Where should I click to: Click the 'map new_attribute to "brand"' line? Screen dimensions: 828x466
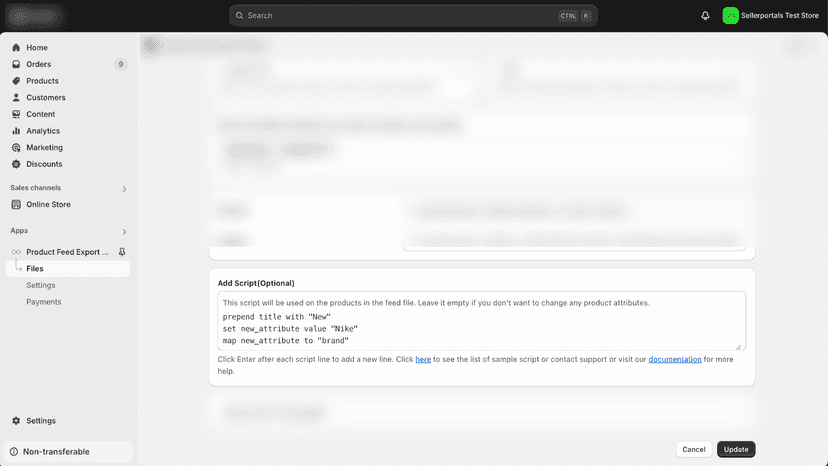pos(286,341)
